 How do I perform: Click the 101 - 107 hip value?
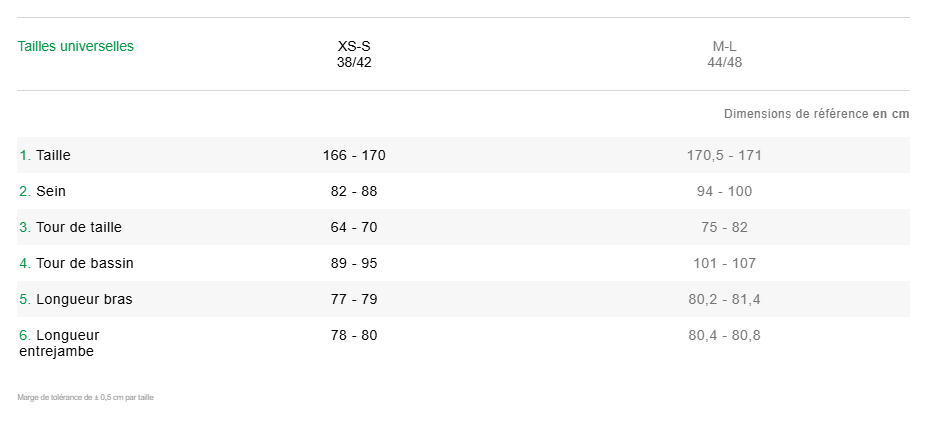pos(724,263)
